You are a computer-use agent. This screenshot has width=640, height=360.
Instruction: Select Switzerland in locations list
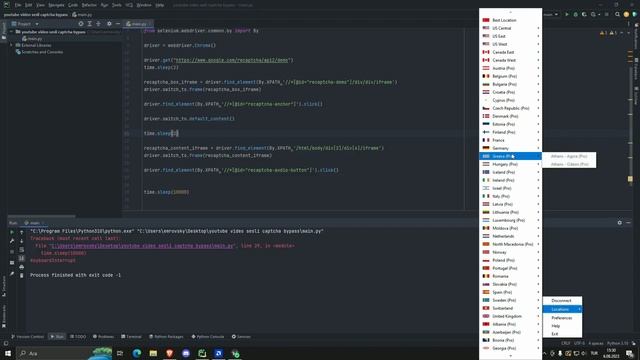point(510,308)
